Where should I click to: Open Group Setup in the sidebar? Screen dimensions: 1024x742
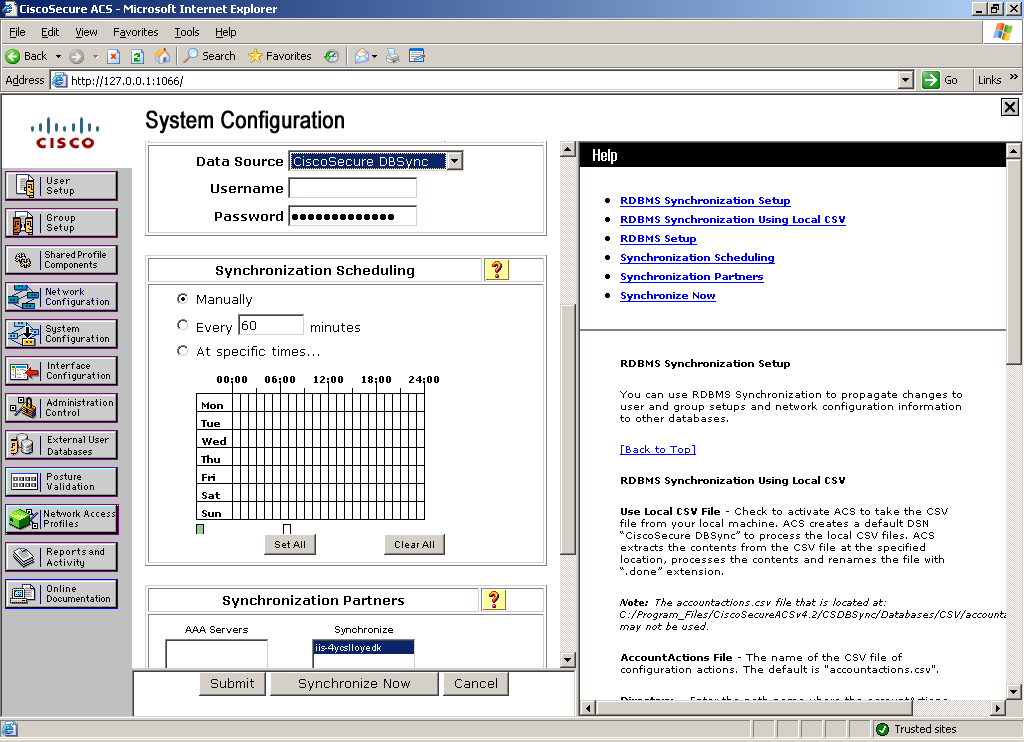(x=61, y=223)
